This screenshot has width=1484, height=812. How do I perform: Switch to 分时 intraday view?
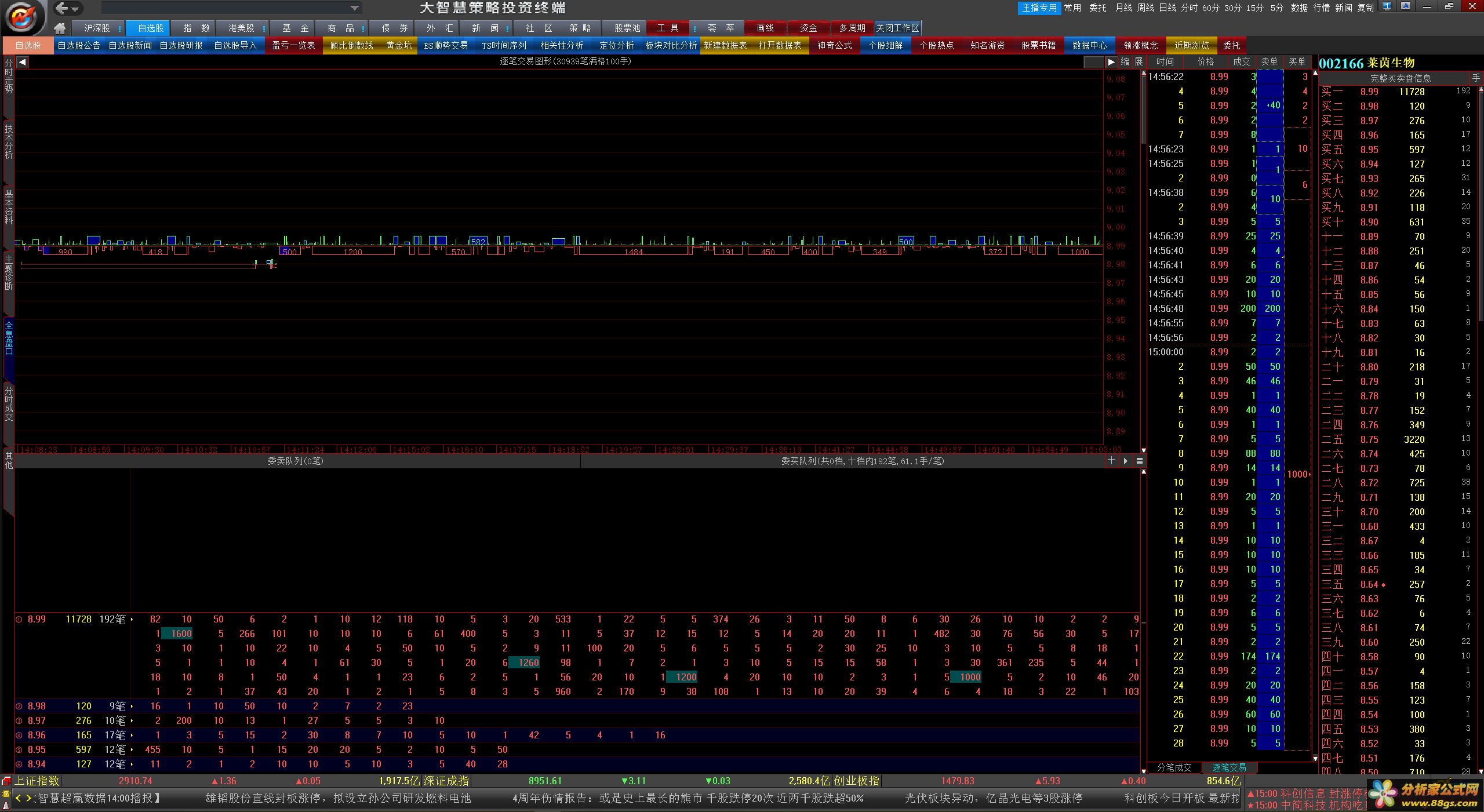click(x=1190, y=8)
